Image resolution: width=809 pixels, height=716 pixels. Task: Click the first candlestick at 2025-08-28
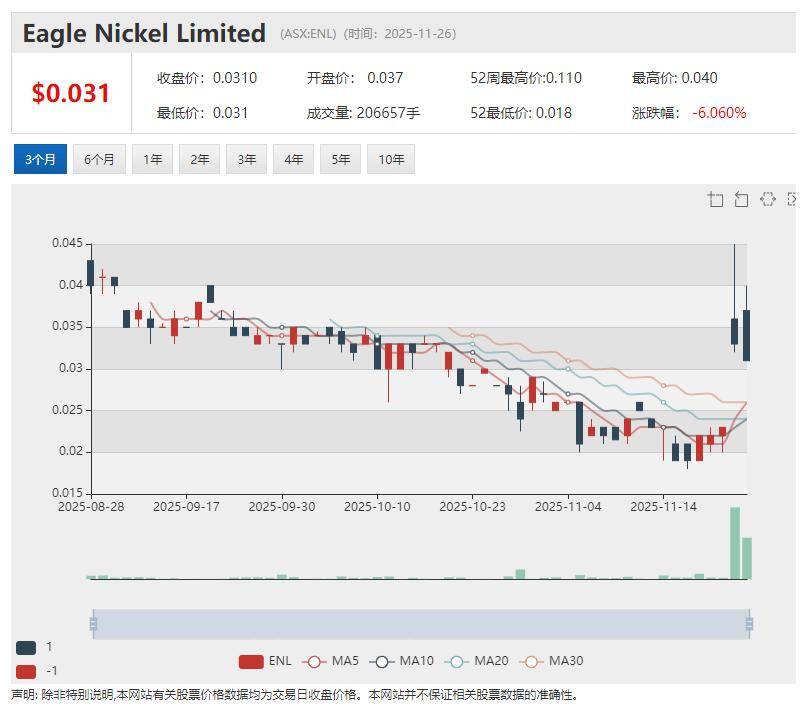click(x=91, y=273)
